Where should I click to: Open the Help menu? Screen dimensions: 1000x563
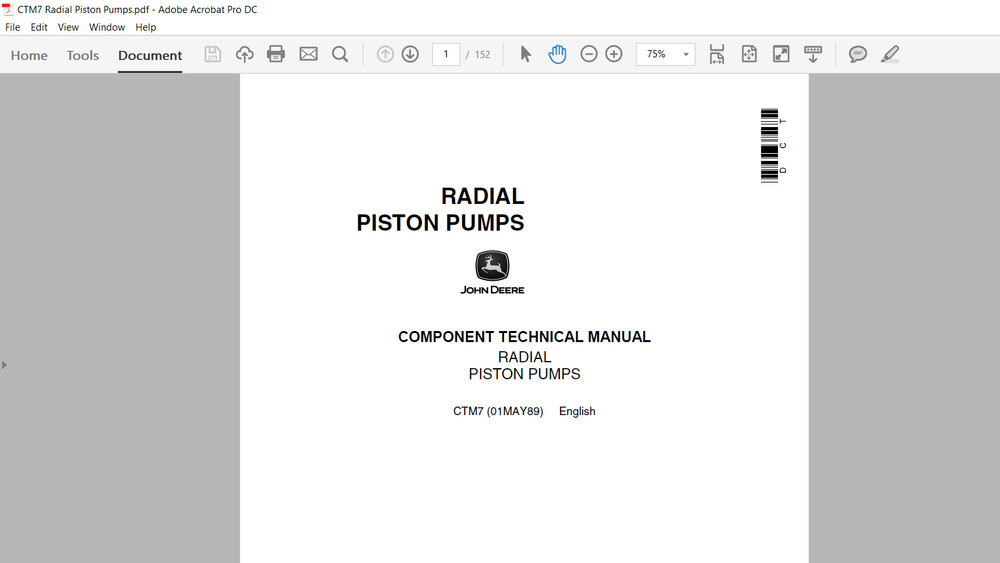[x=145, y=27]
